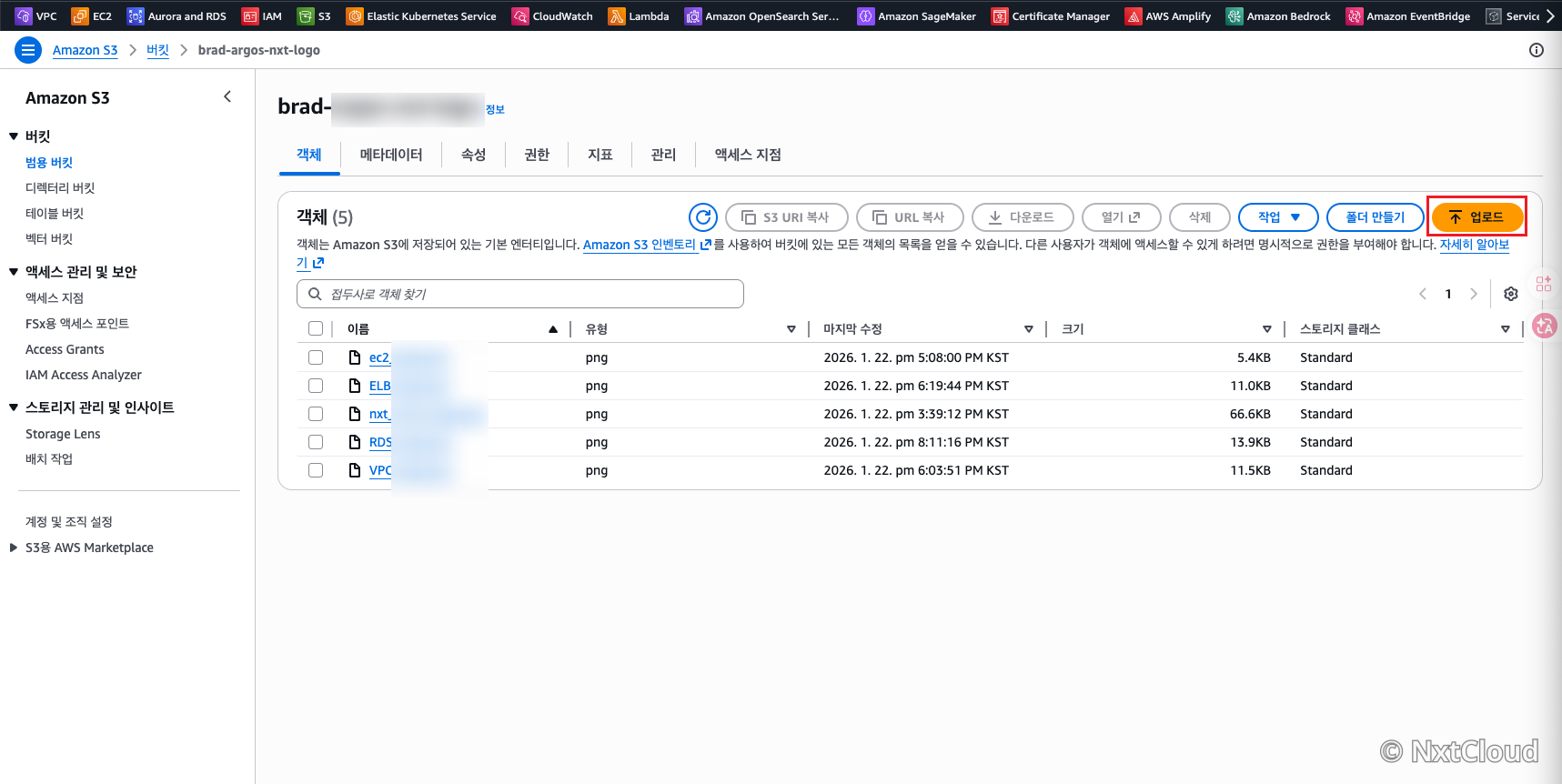Switch to the 메타데이터 tab
Image resolution: width=1562 pixels, height=784 pixels.
tap(391, 155)
